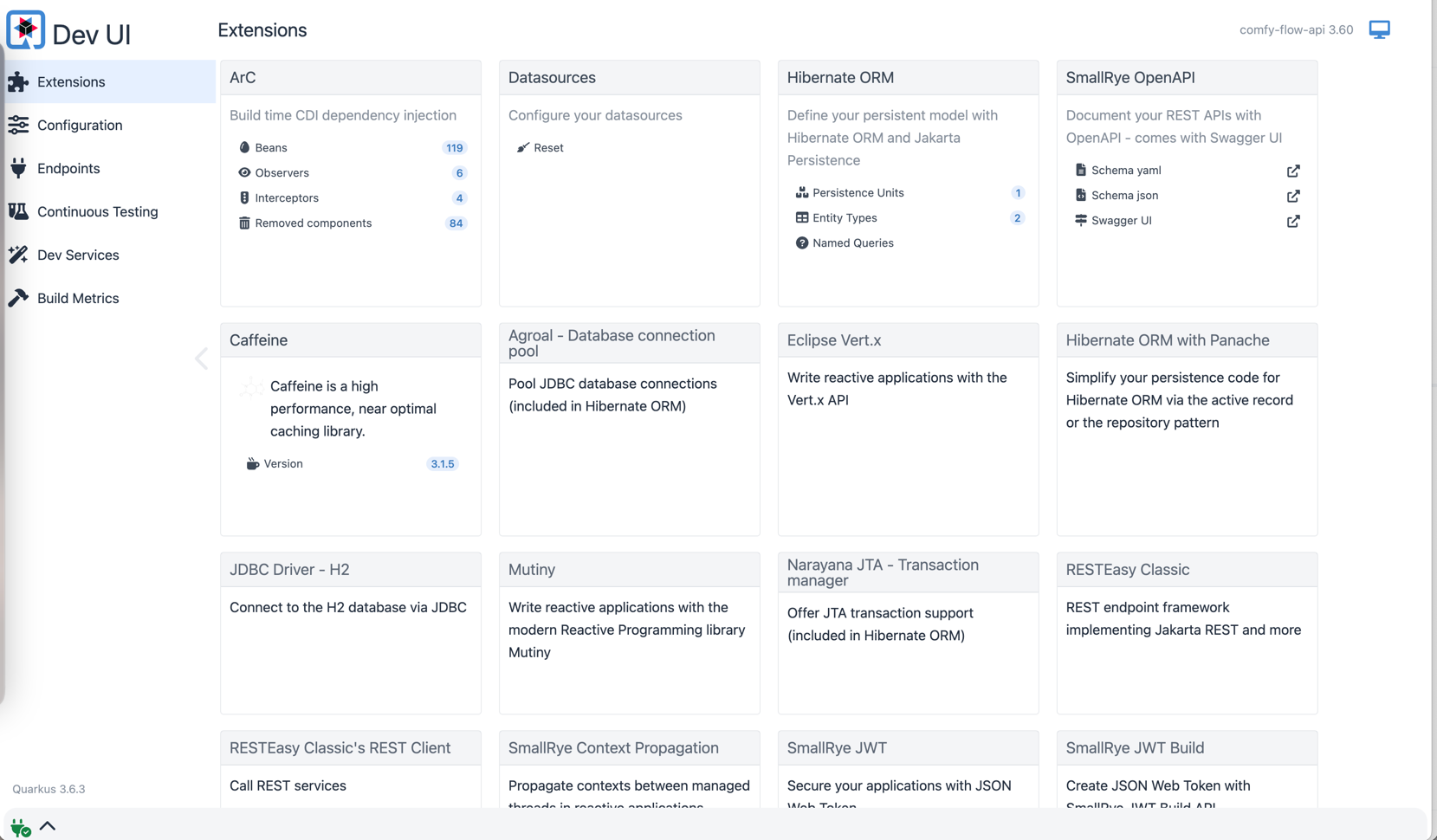1437x840 pixels.
Task: Click the Narayana JTA card title
Action: pos(883,572)
